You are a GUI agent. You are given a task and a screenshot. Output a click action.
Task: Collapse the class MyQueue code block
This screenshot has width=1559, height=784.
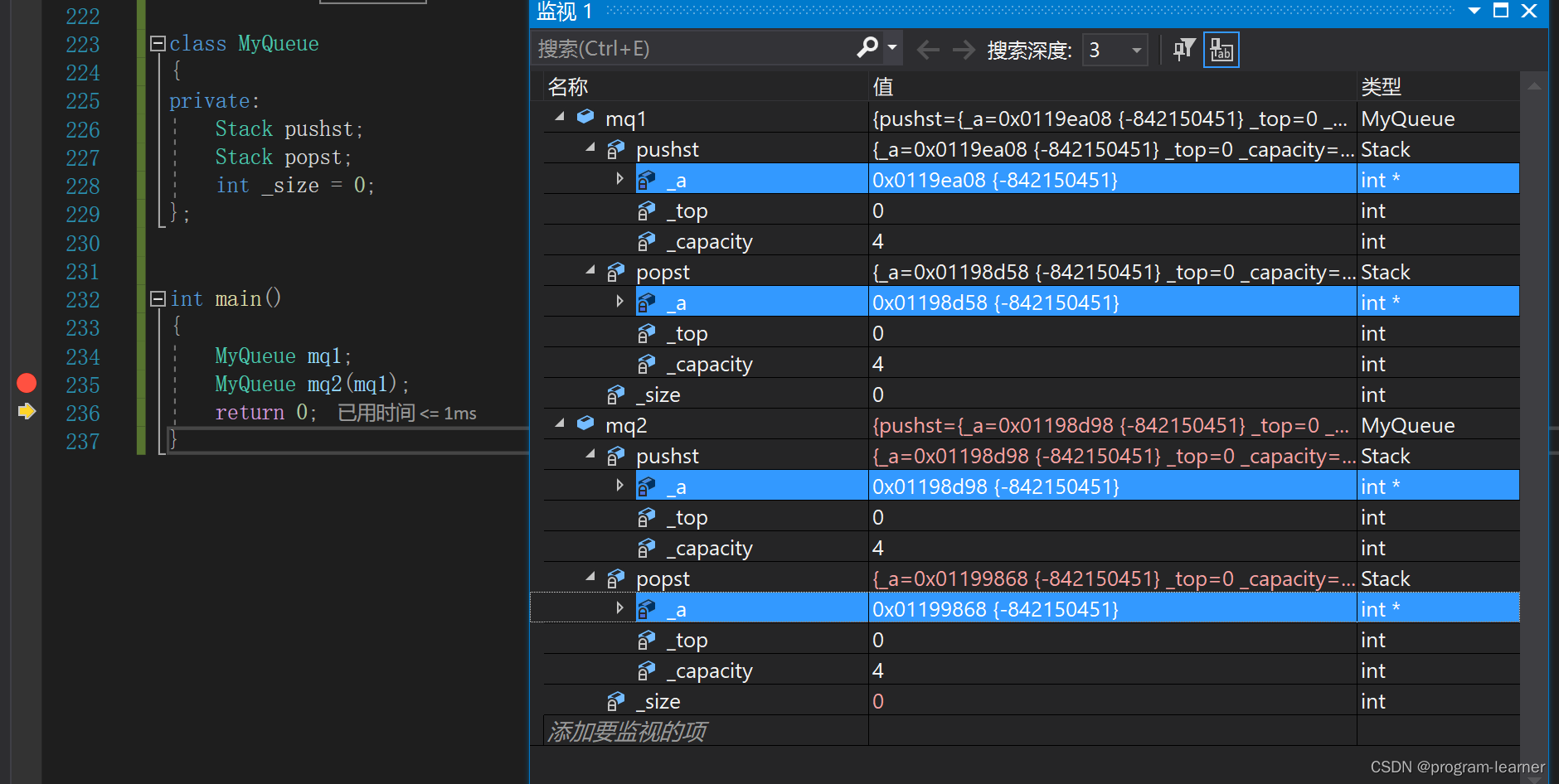pyautogui.click(x=158, y=43)
